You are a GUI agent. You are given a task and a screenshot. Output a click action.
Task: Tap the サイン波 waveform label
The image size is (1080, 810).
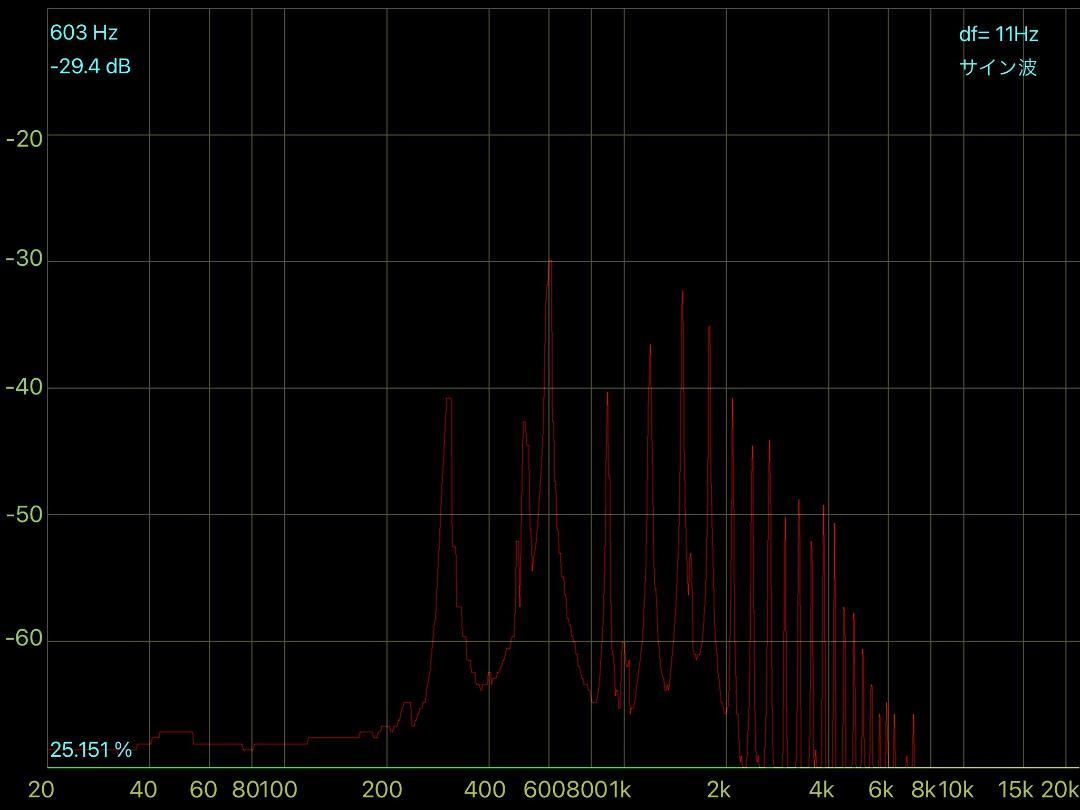click(998, 67)
